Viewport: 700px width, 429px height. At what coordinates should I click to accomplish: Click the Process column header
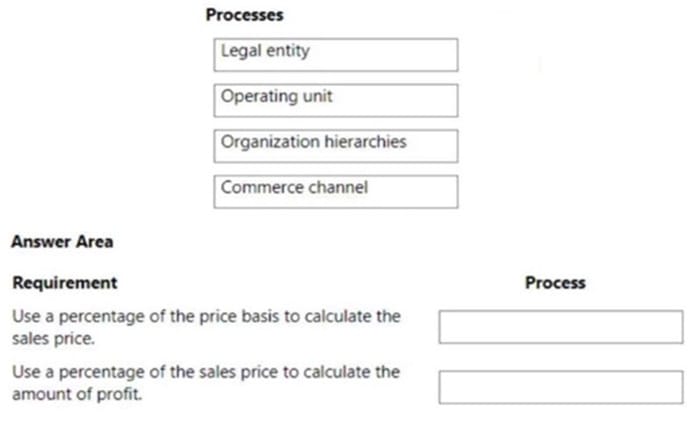point(555,283)
